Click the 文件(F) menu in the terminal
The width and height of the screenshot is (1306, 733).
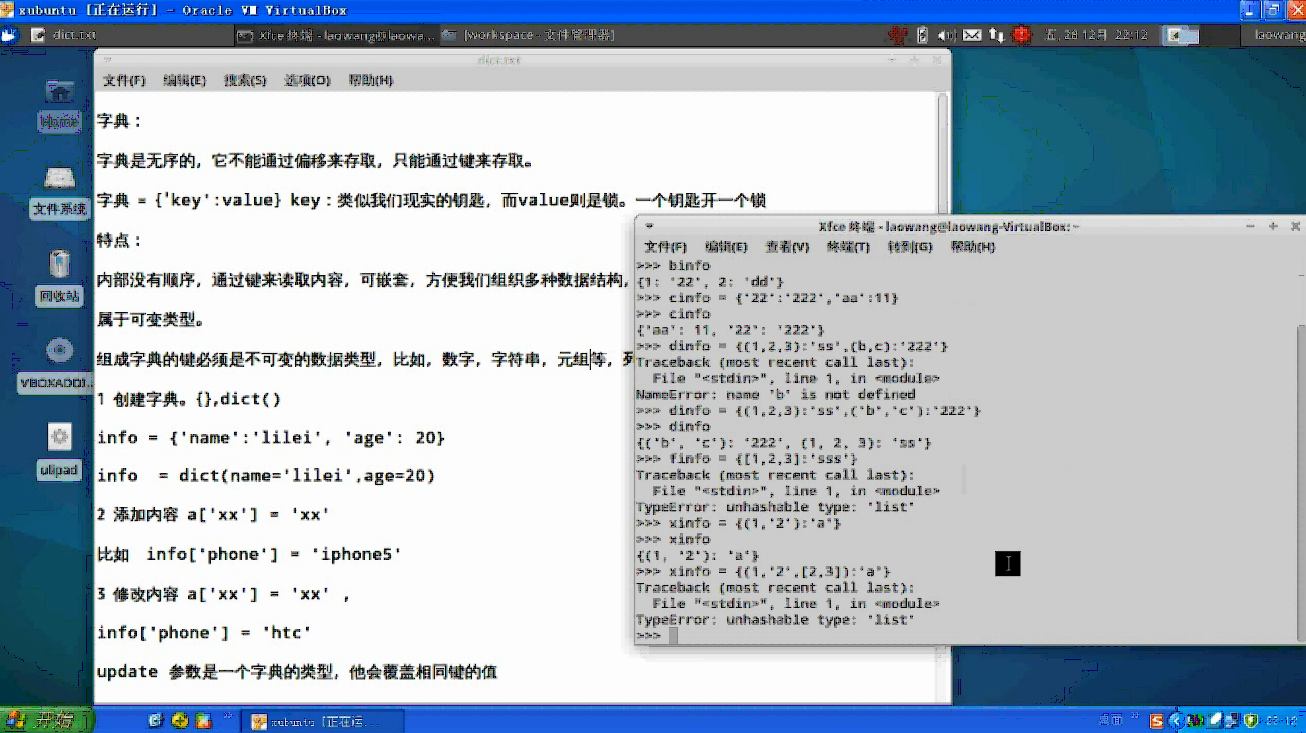pos(664,246)
